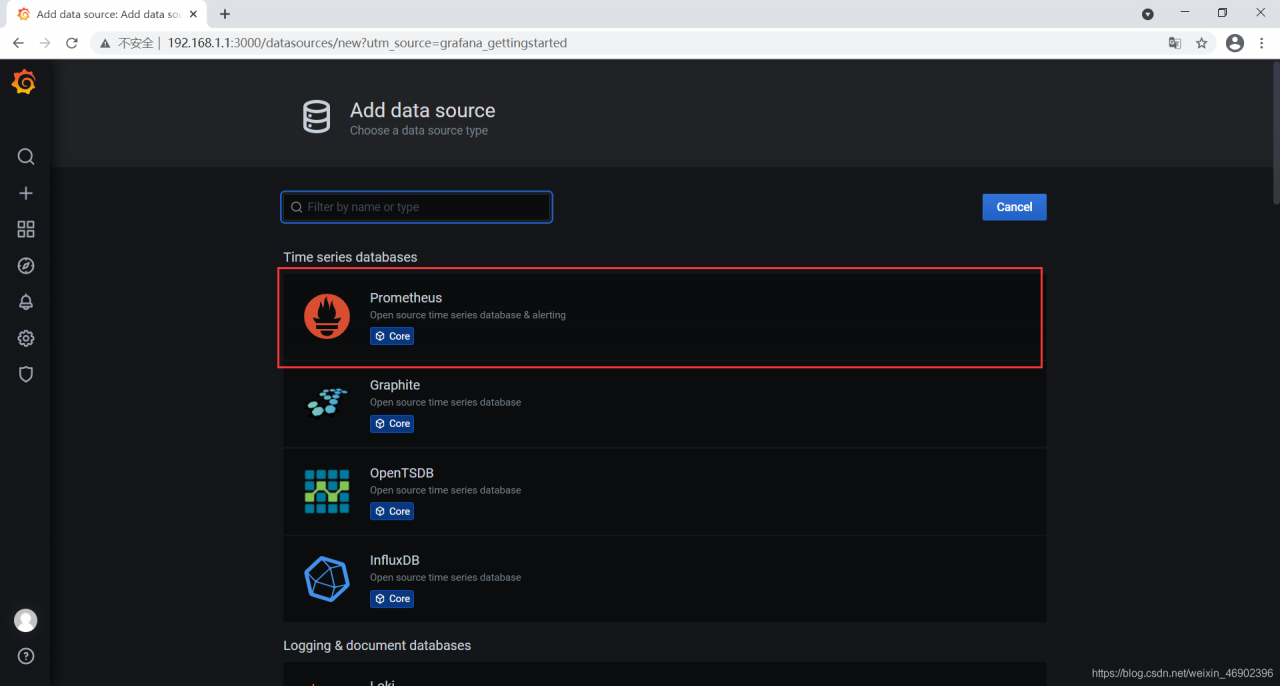Click the browser Forward arrow

point(45,43)
